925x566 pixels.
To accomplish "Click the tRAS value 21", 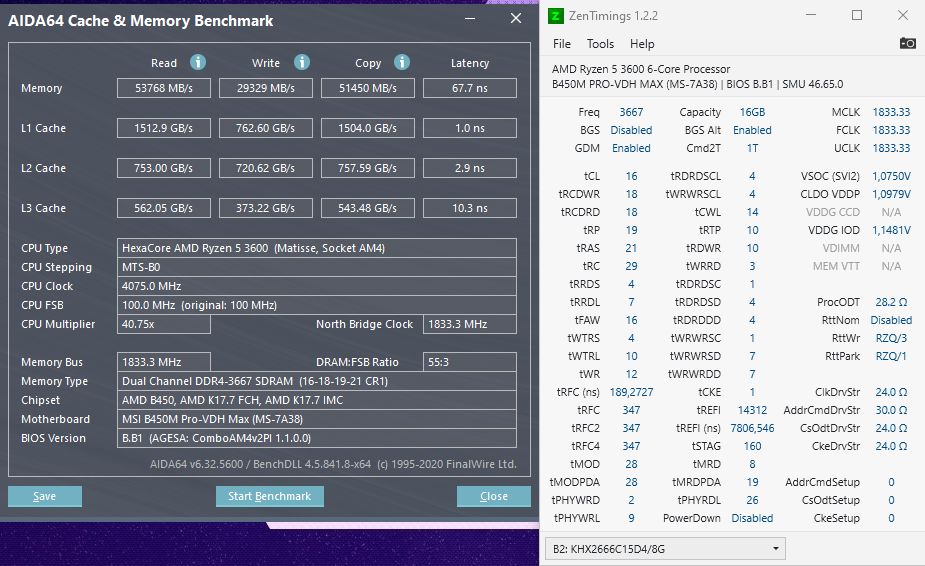I will click(631, 248).
